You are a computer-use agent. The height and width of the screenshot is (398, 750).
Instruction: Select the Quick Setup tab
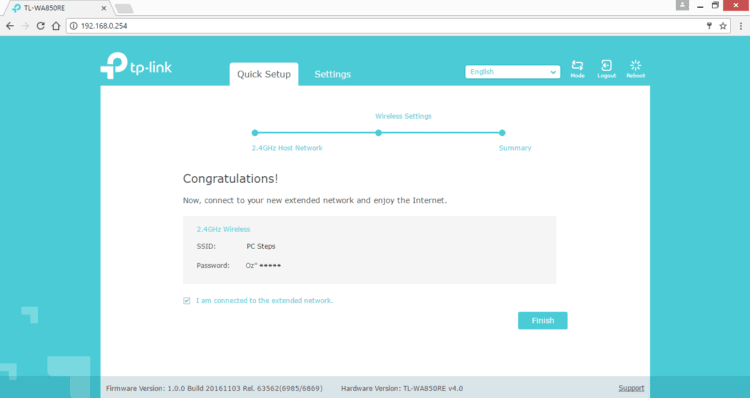(x=264, y=74)
